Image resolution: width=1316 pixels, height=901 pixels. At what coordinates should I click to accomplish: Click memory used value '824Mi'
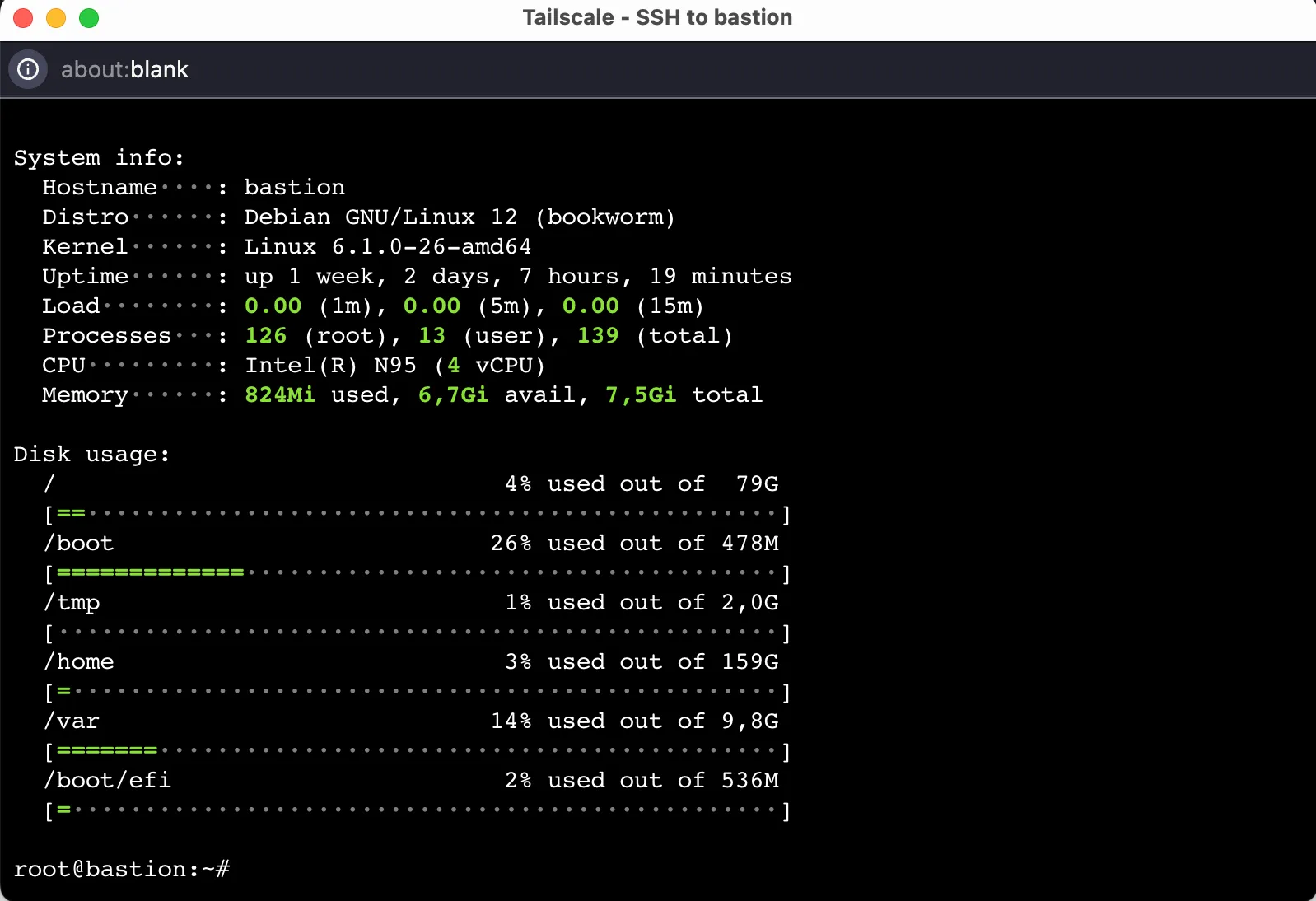[280, 394]
